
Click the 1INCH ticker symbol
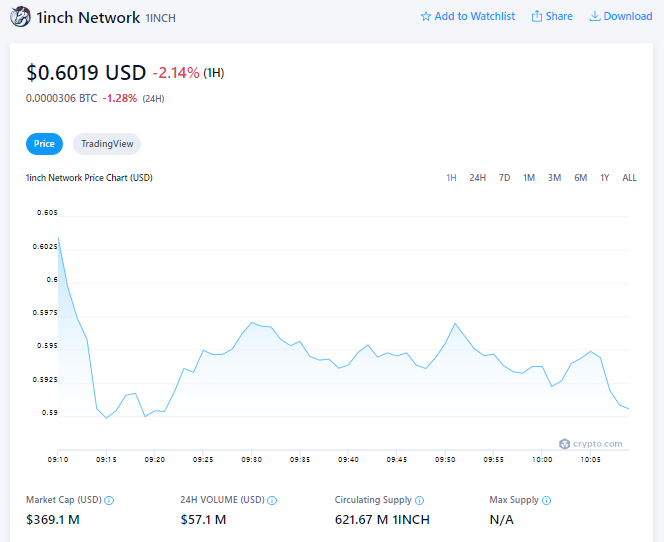pyautogui.click(x=160, y=18)
